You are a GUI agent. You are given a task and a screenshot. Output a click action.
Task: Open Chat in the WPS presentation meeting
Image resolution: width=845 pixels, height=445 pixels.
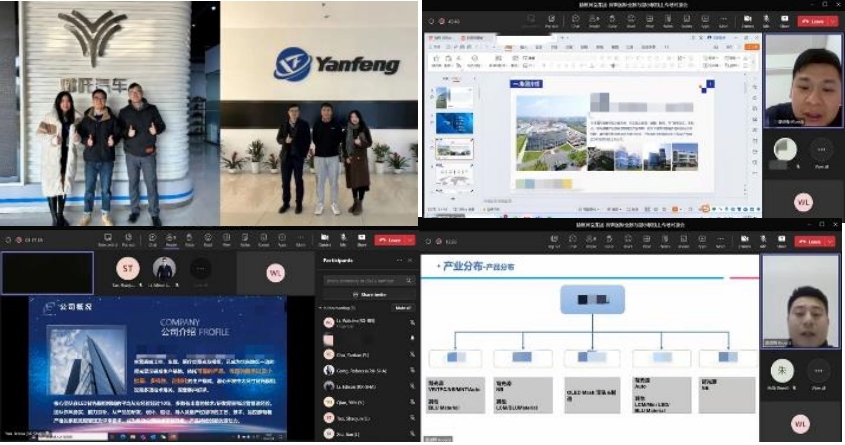[x=576, y=22]
